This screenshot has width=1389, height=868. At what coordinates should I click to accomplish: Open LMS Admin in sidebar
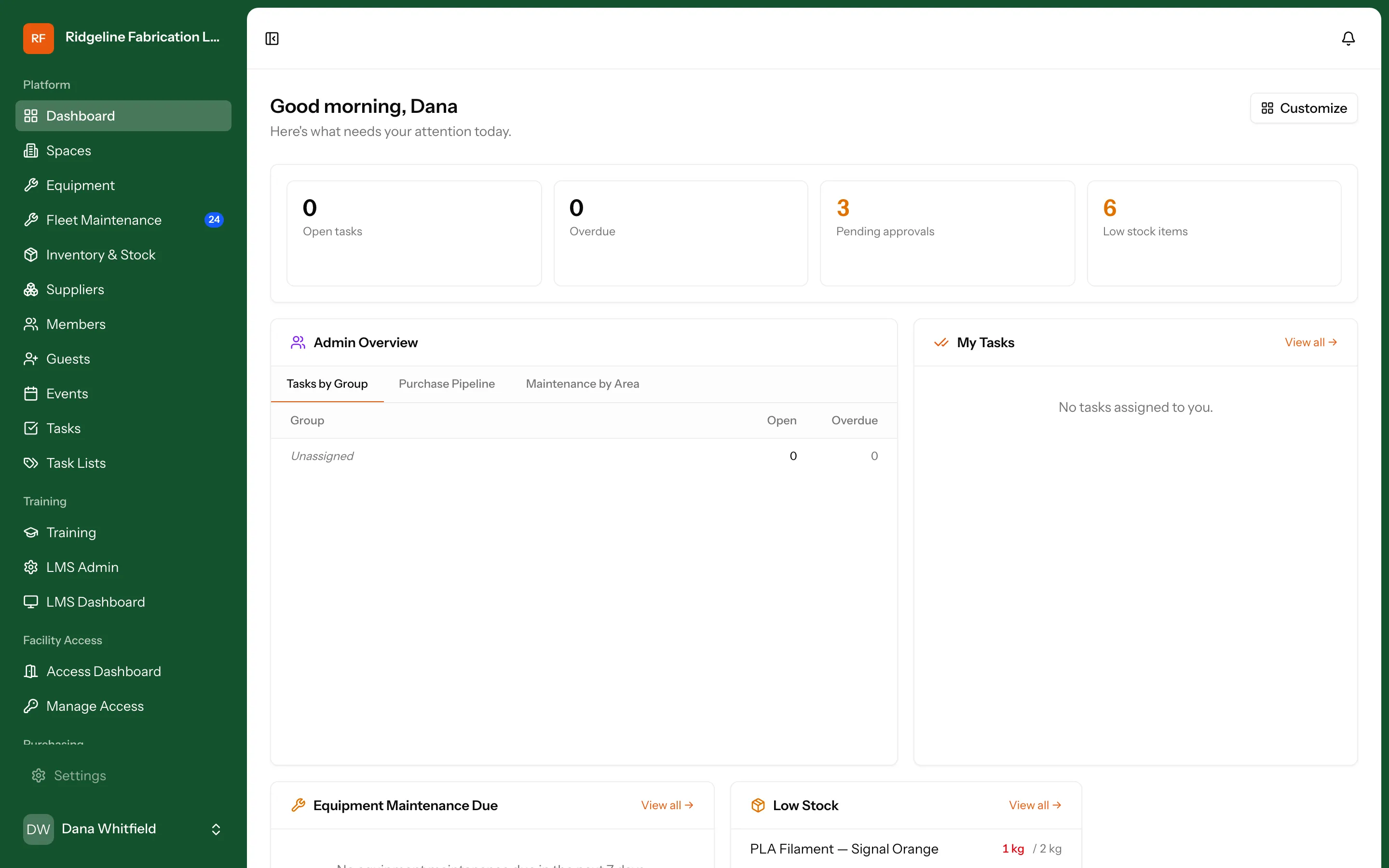123,567
